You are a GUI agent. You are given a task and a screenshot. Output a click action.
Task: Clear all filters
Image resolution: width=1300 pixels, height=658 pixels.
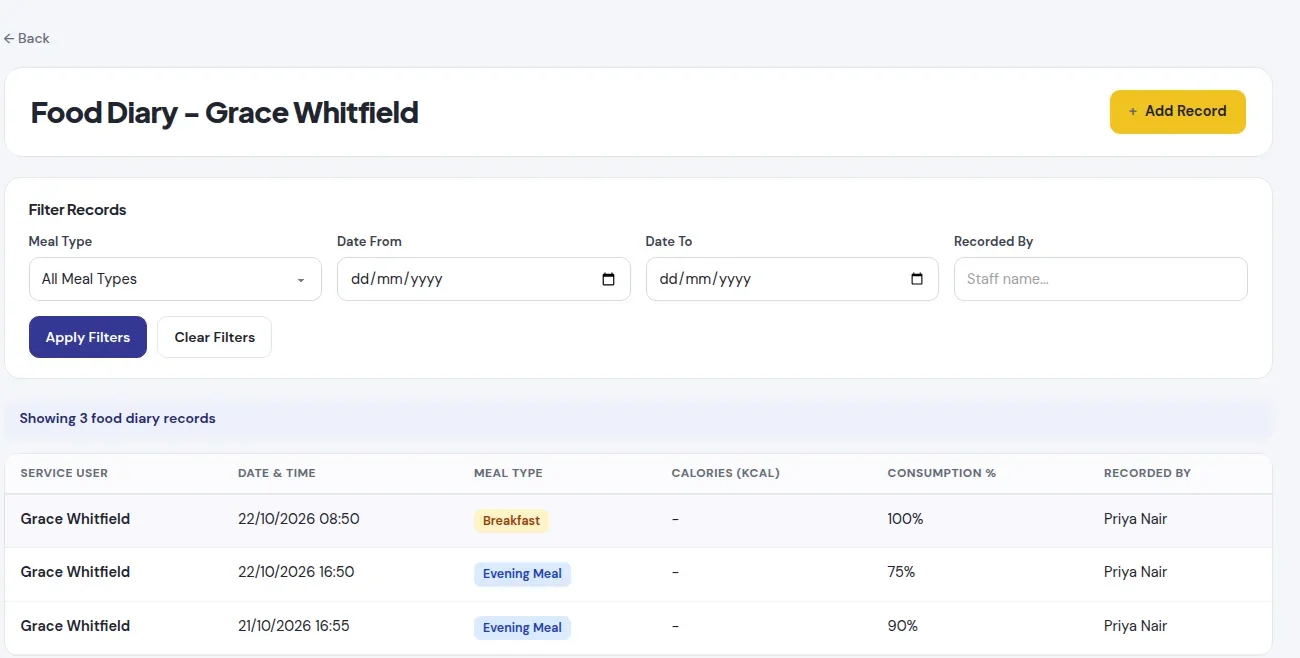pos(215,337)
